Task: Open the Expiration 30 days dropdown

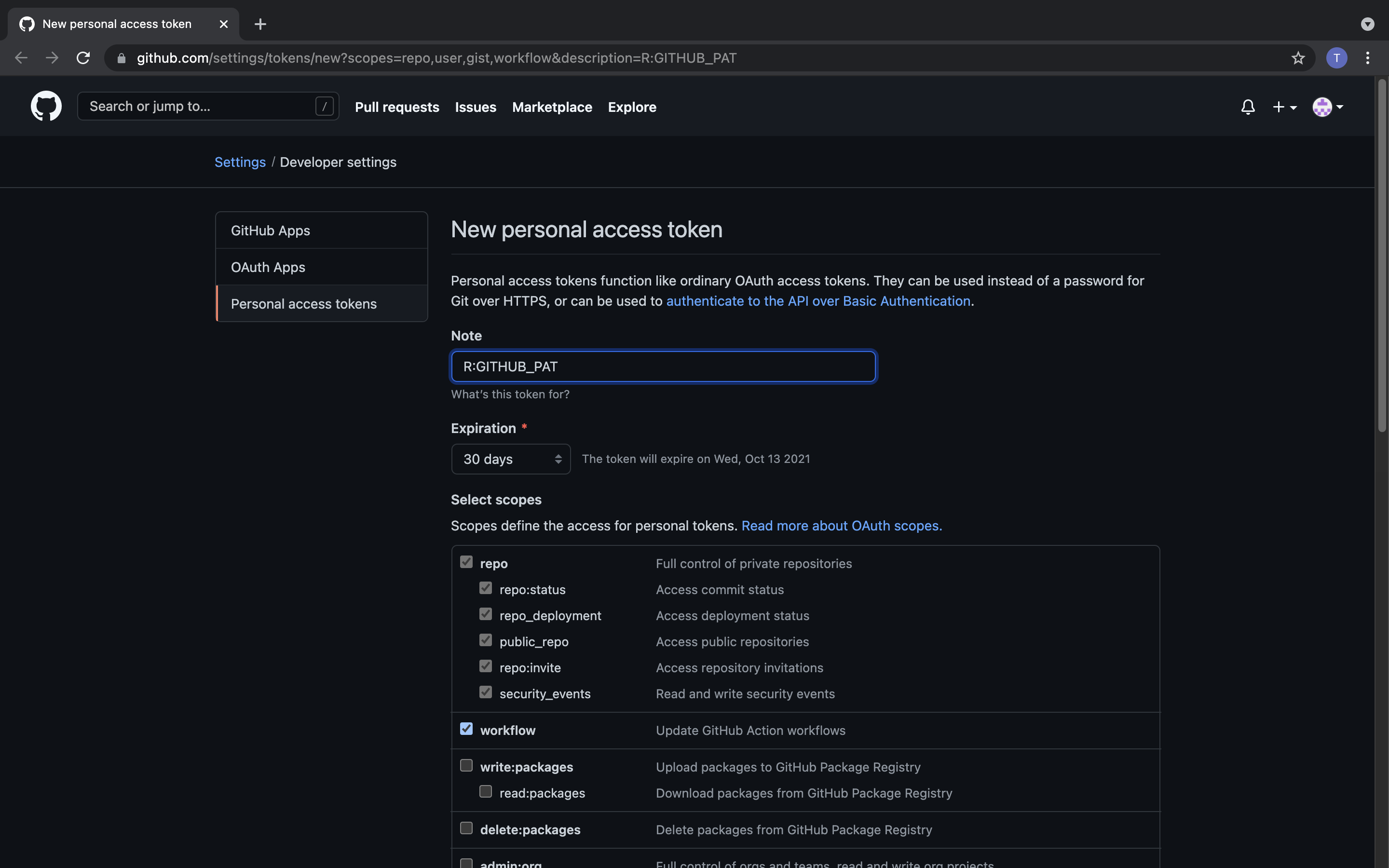Action: [510, 459]
